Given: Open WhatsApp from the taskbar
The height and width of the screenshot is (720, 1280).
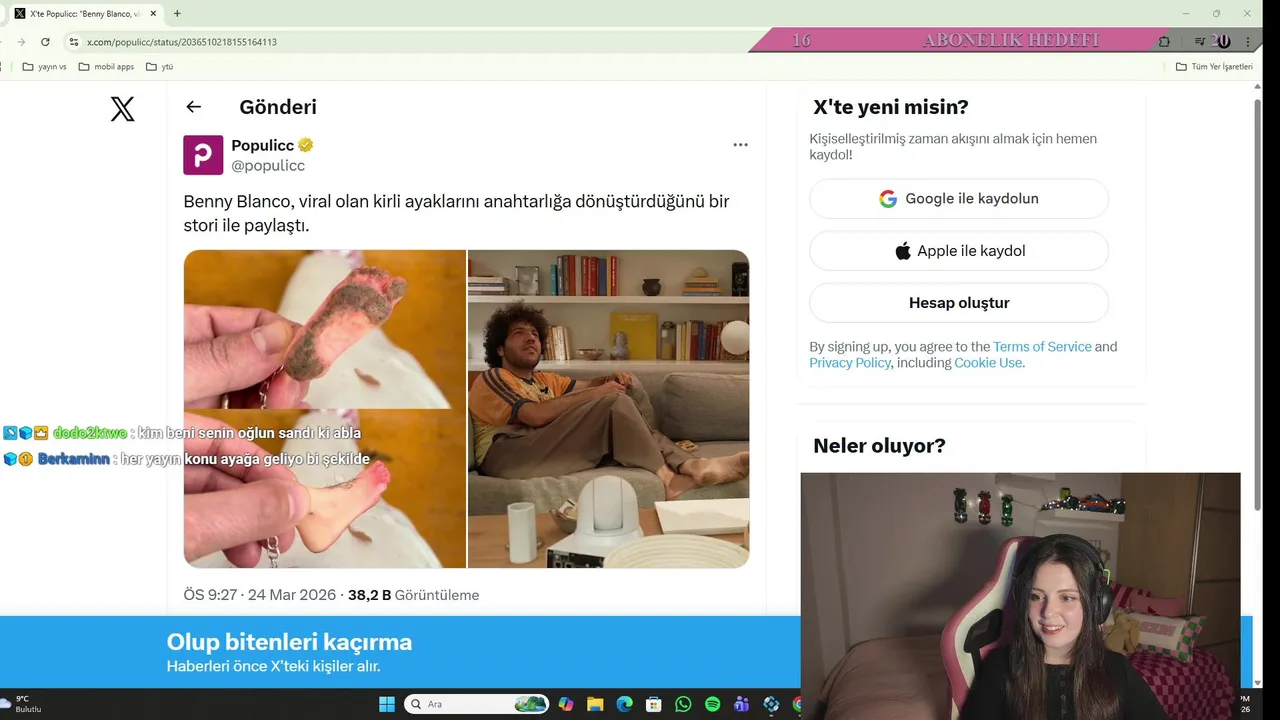Looking at the screenshot, I should click(x=683, y=704).
